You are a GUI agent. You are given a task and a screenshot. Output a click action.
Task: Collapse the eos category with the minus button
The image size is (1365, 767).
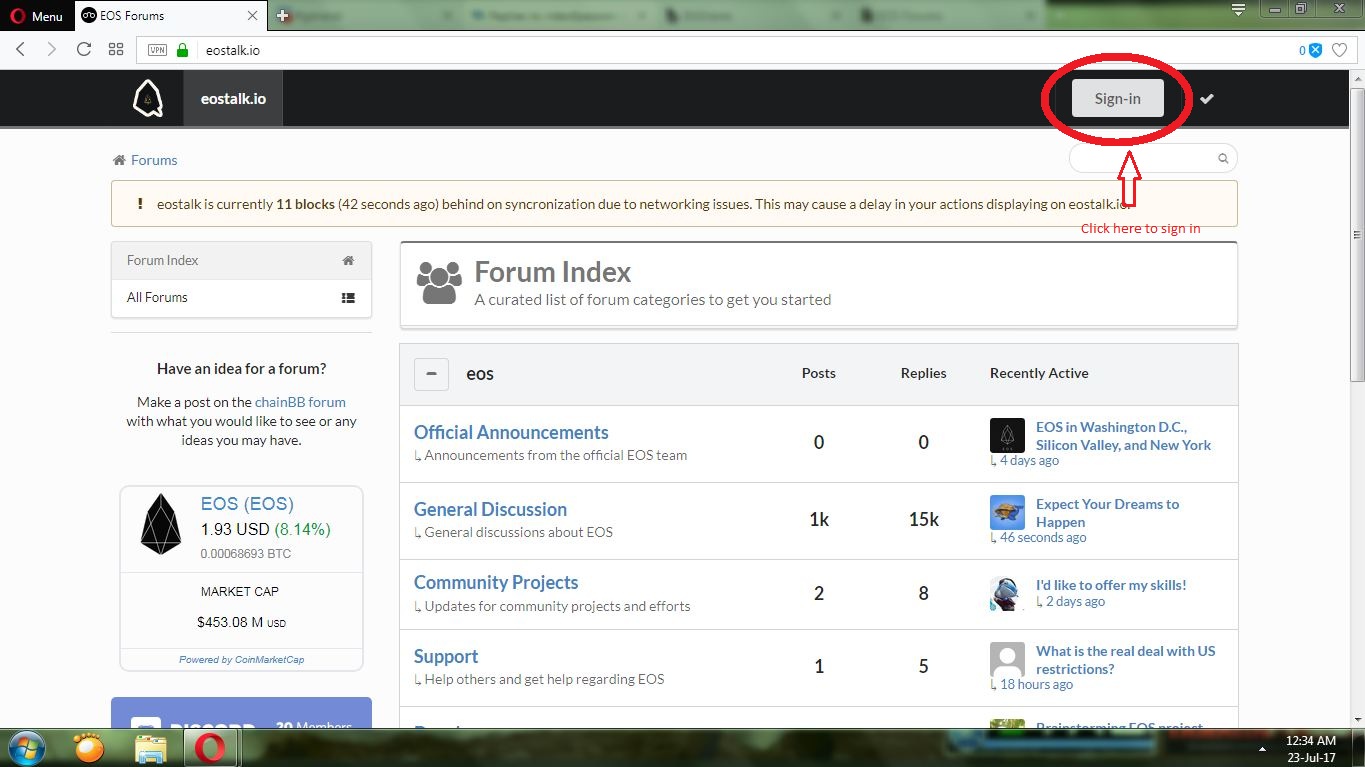pyautogui.click(x=431, y=373)
